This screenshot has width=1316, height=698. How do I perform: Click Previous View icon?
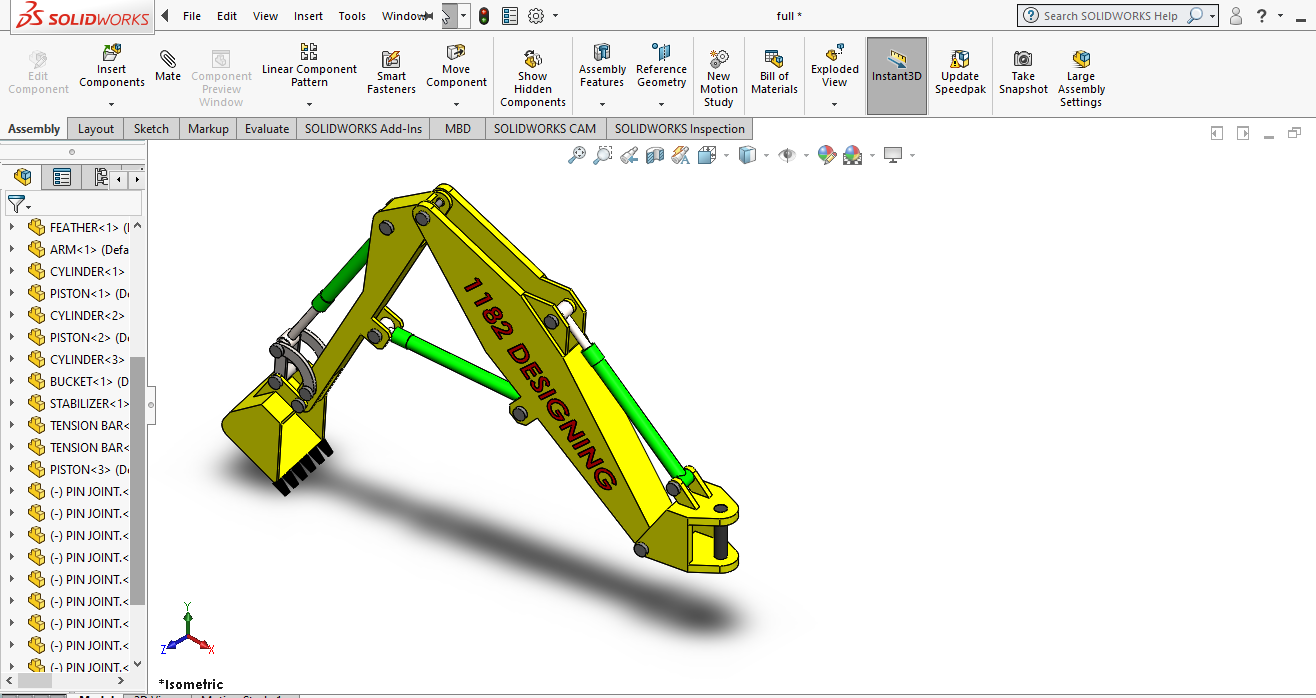[x=628, y=155]
